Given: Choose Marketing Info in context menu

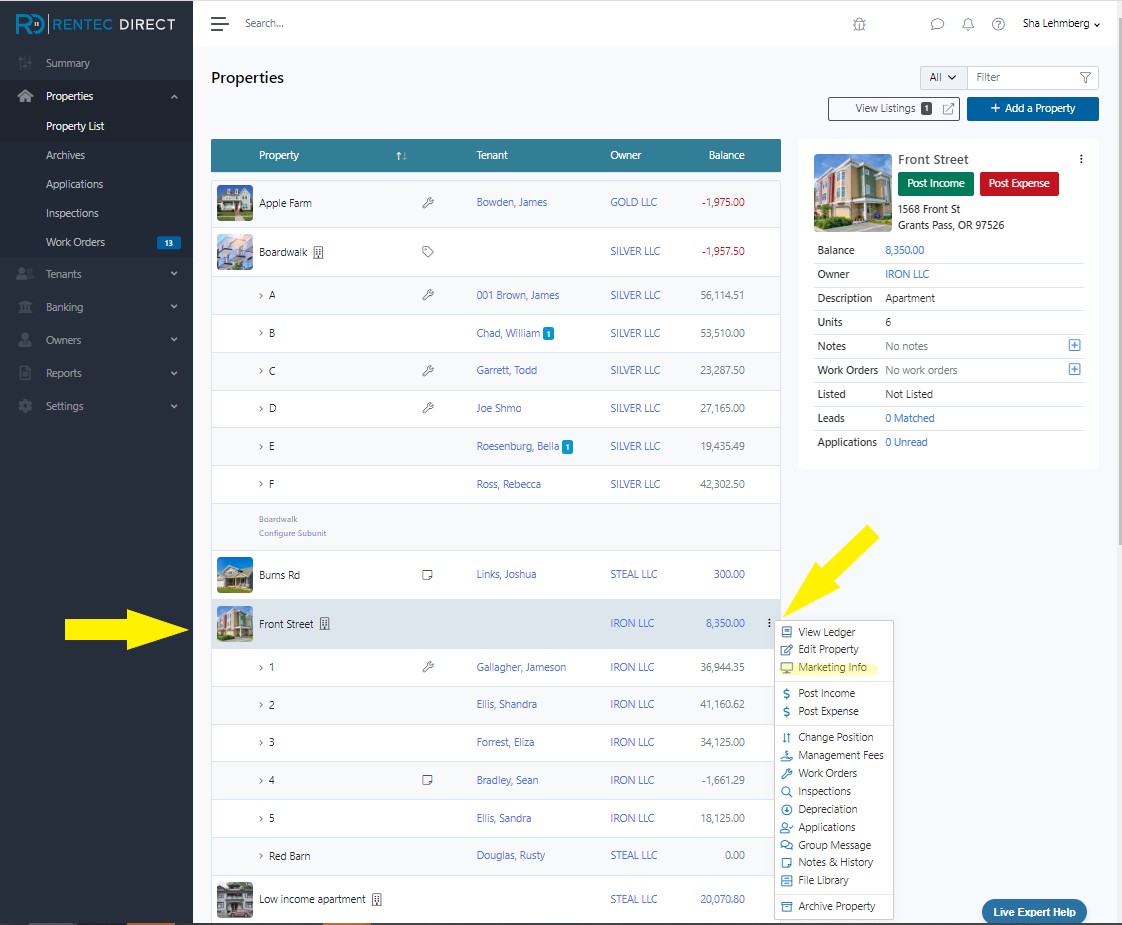Looking at the screenshot, I should click(x=832, y=667).
